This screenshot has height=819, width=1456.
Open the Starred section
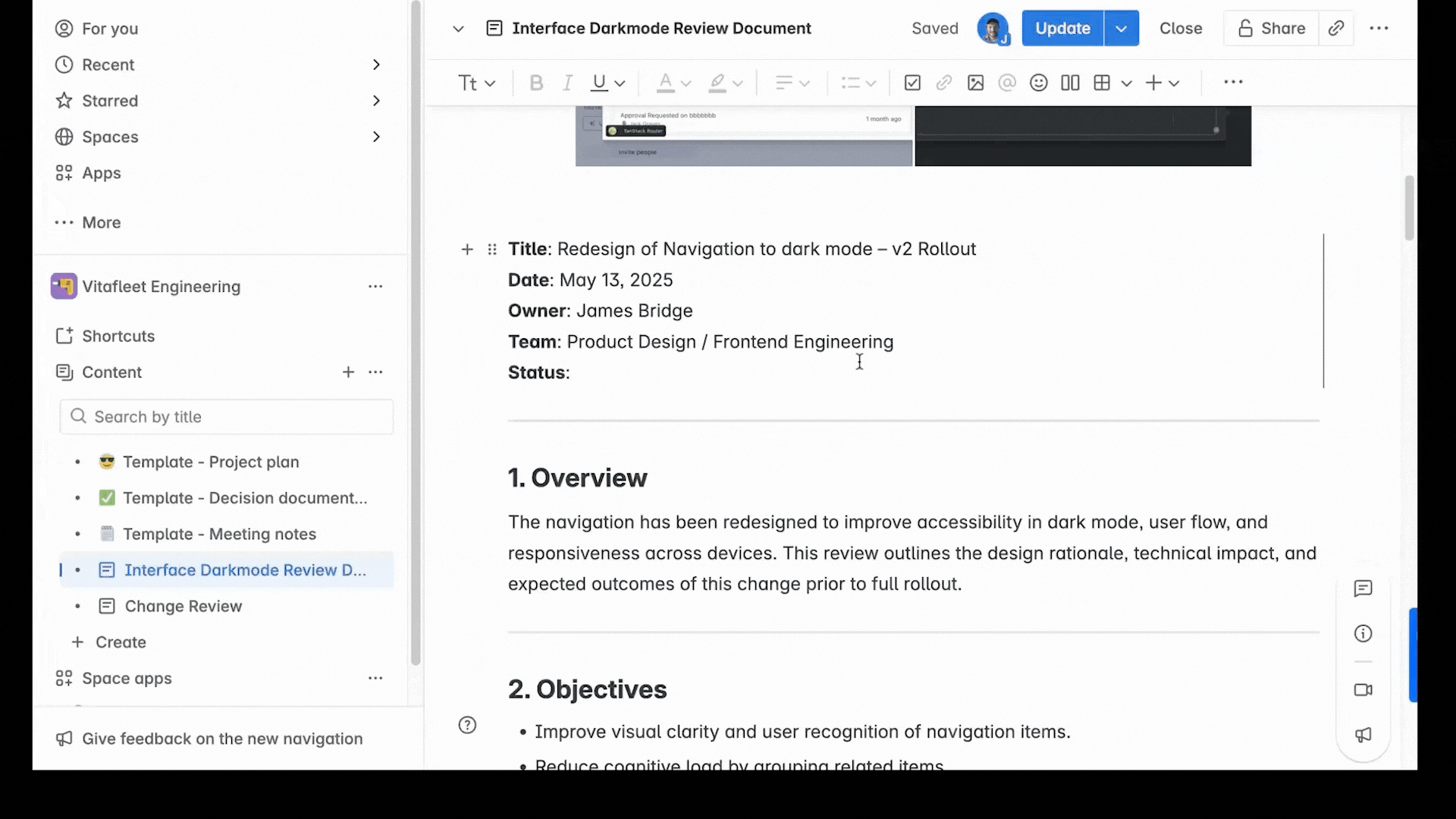[x=109, y=100]
